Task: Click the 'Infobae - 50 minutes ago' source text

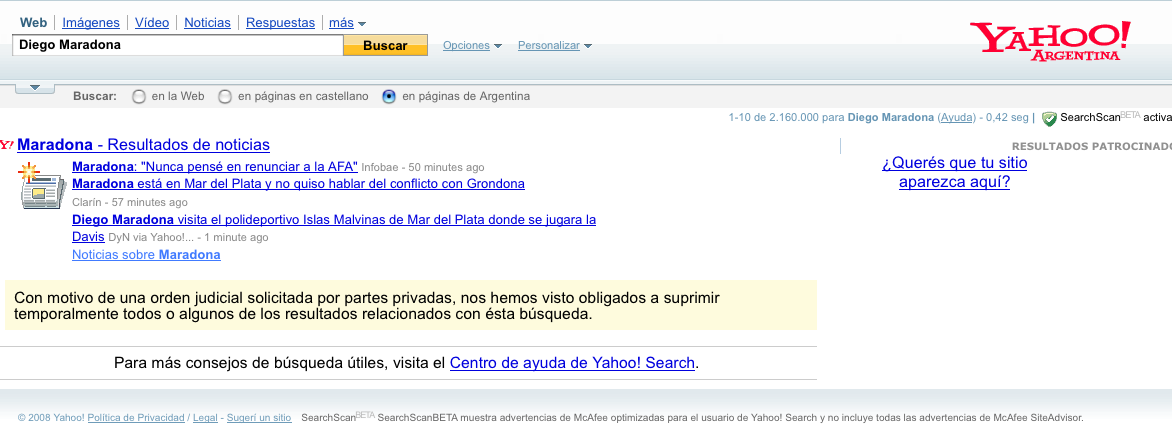Action: tap(423, 167)
